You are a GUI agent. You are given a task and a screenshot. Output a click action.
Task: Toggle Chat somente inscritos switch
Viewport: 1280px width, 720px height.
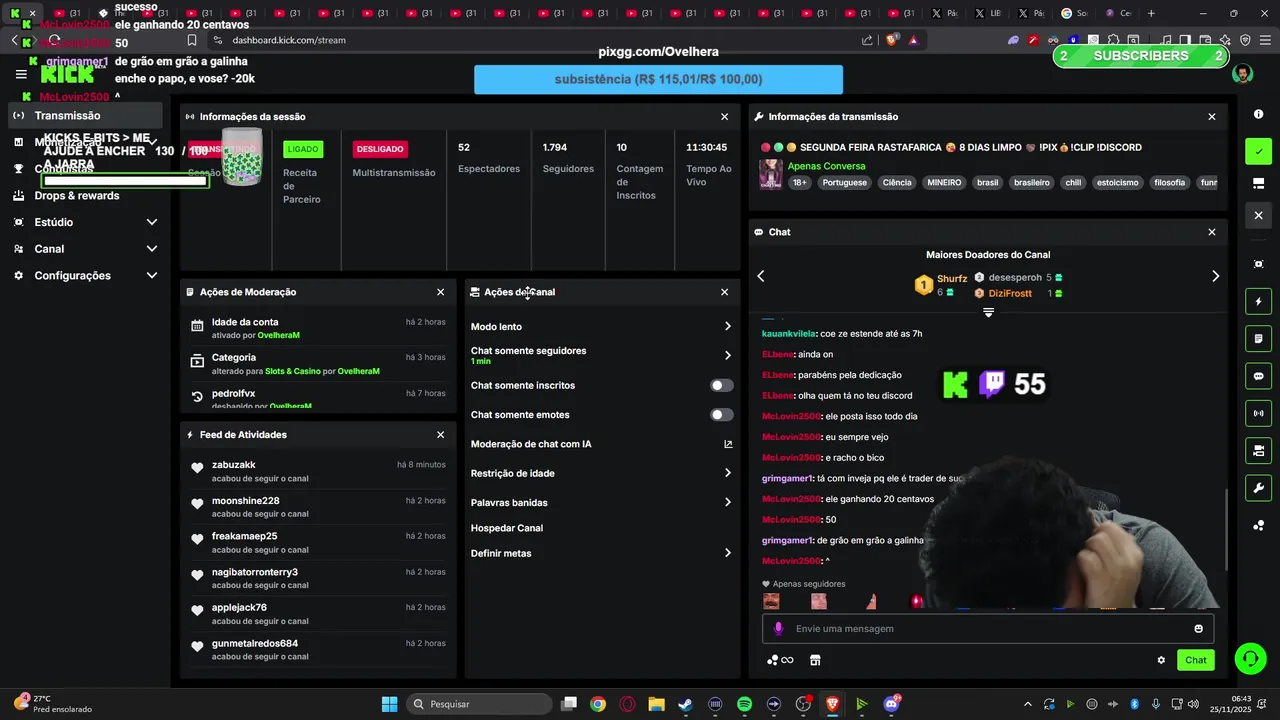click(722, 385)
